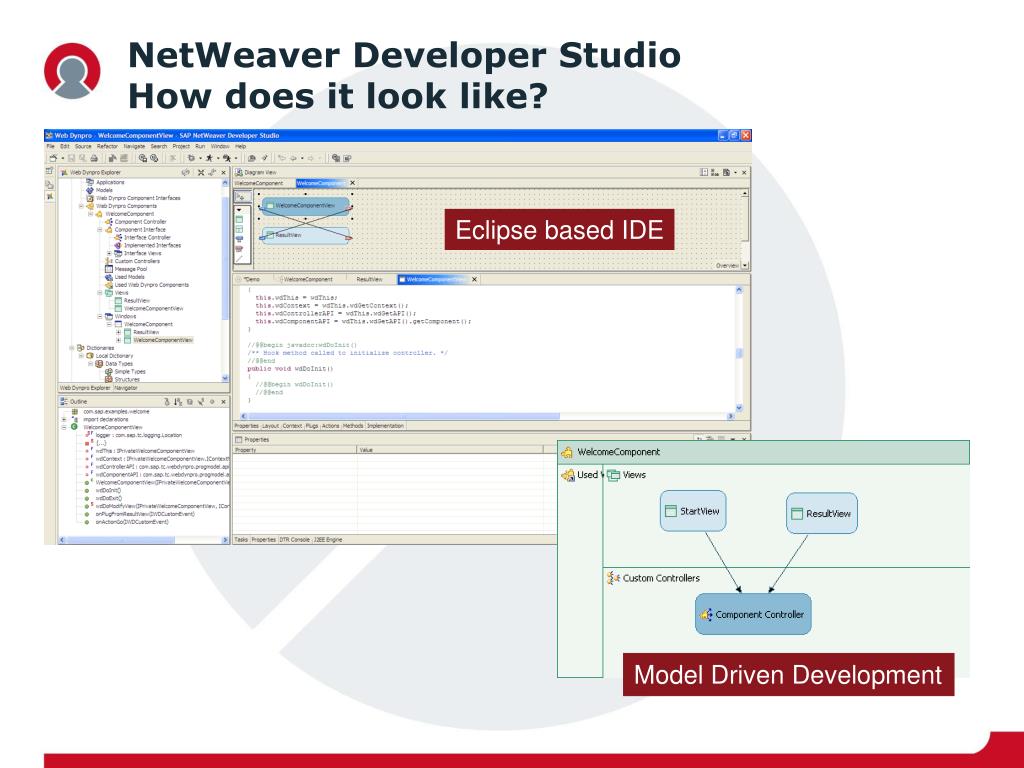
Task: Select Models node in explorer tree
Action: [104, 190]
